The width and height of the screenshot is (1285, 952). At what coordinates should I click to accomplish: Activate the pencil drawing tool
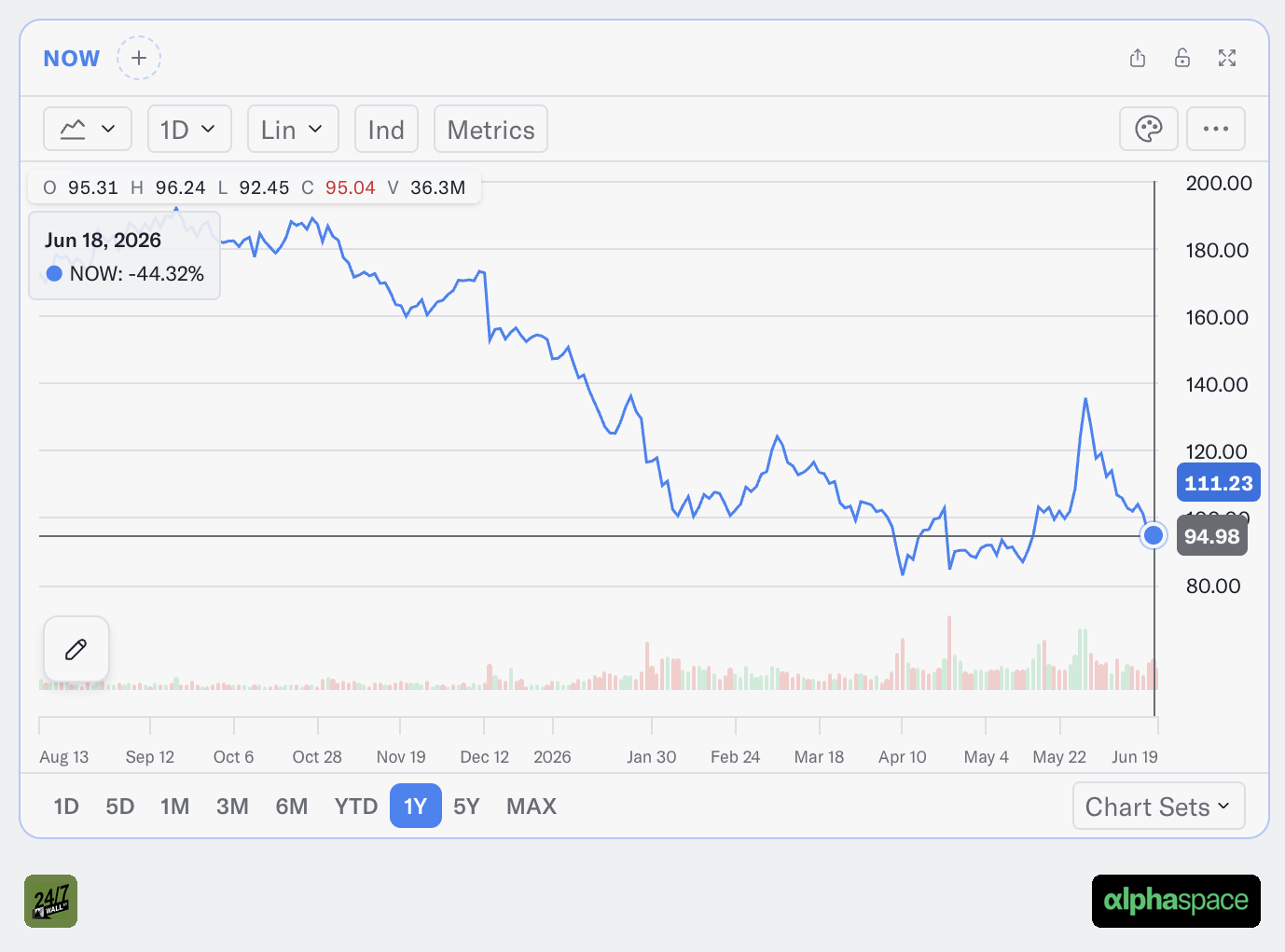point(76,649)
